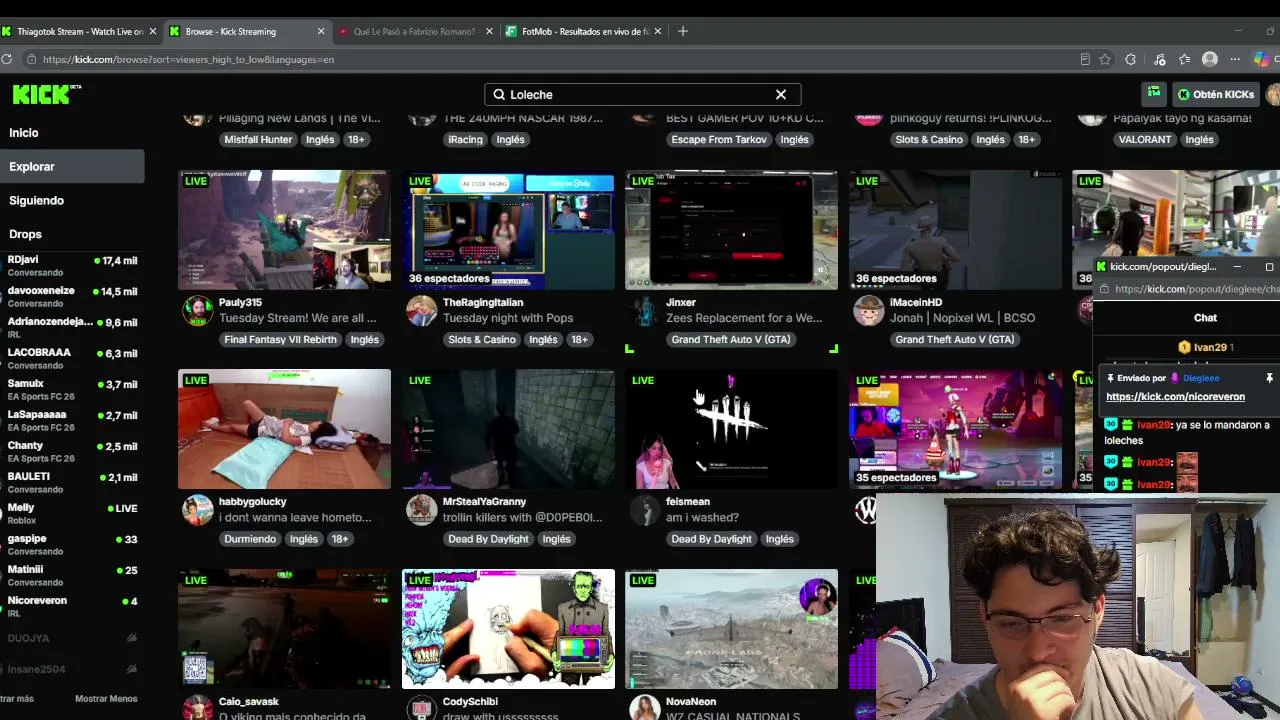Open the media control music icon

[x=1159, y=59]
